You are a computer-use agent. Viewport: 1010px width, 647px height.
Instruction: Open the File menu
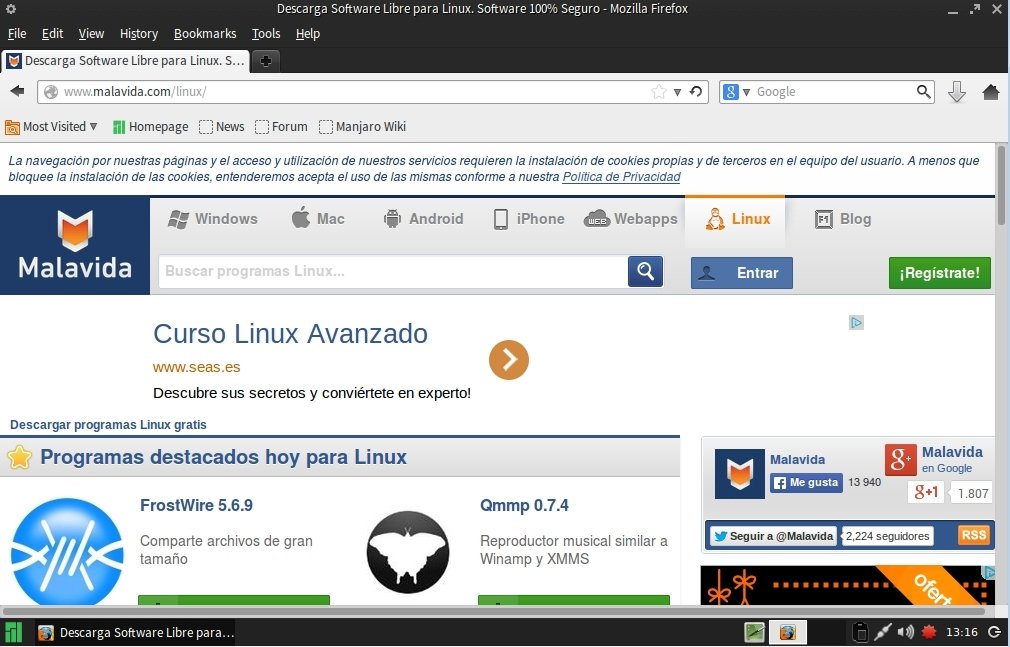point(17,34)
